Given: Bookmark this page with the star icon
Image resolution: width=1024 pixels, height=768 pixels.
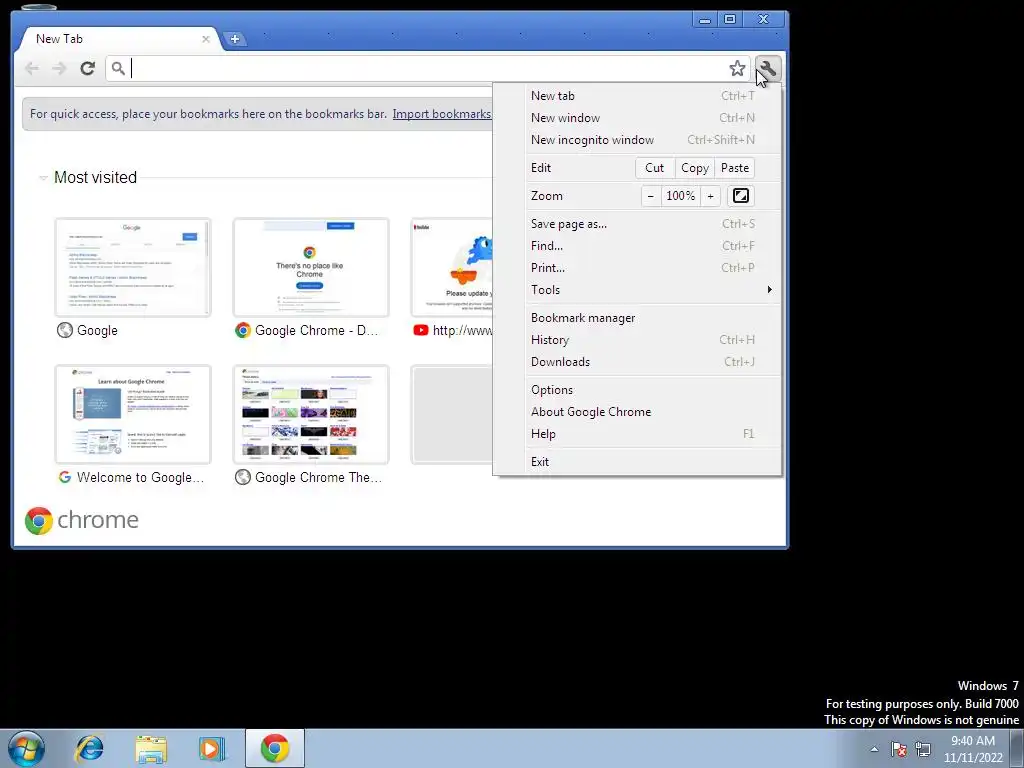Looking at the screenshot, I should (737, 69).
